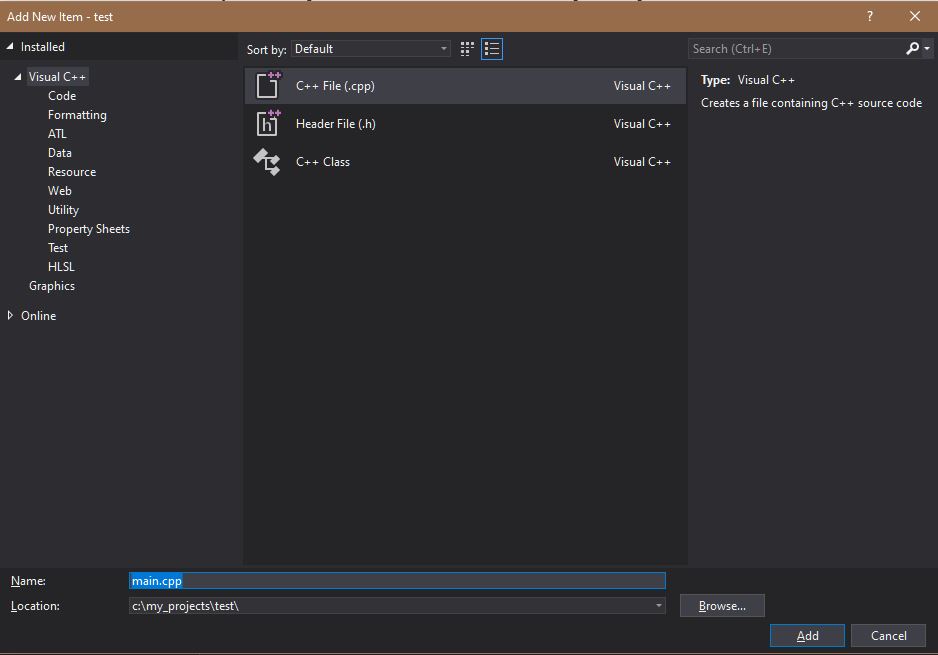Switch to medium icons grid view
The image size is (938, 655).
pyautogui.click(x=467, y=49)
